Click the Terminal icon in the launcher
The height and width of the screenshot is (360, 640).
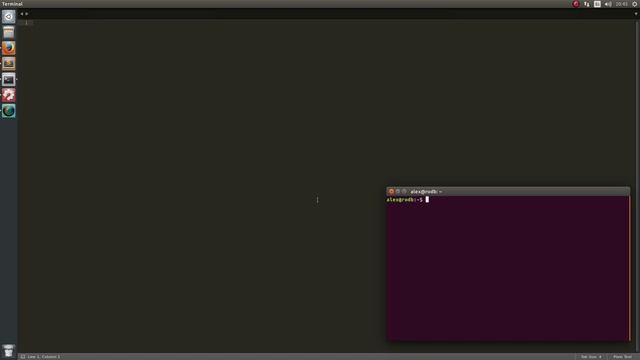click(9, 79)
